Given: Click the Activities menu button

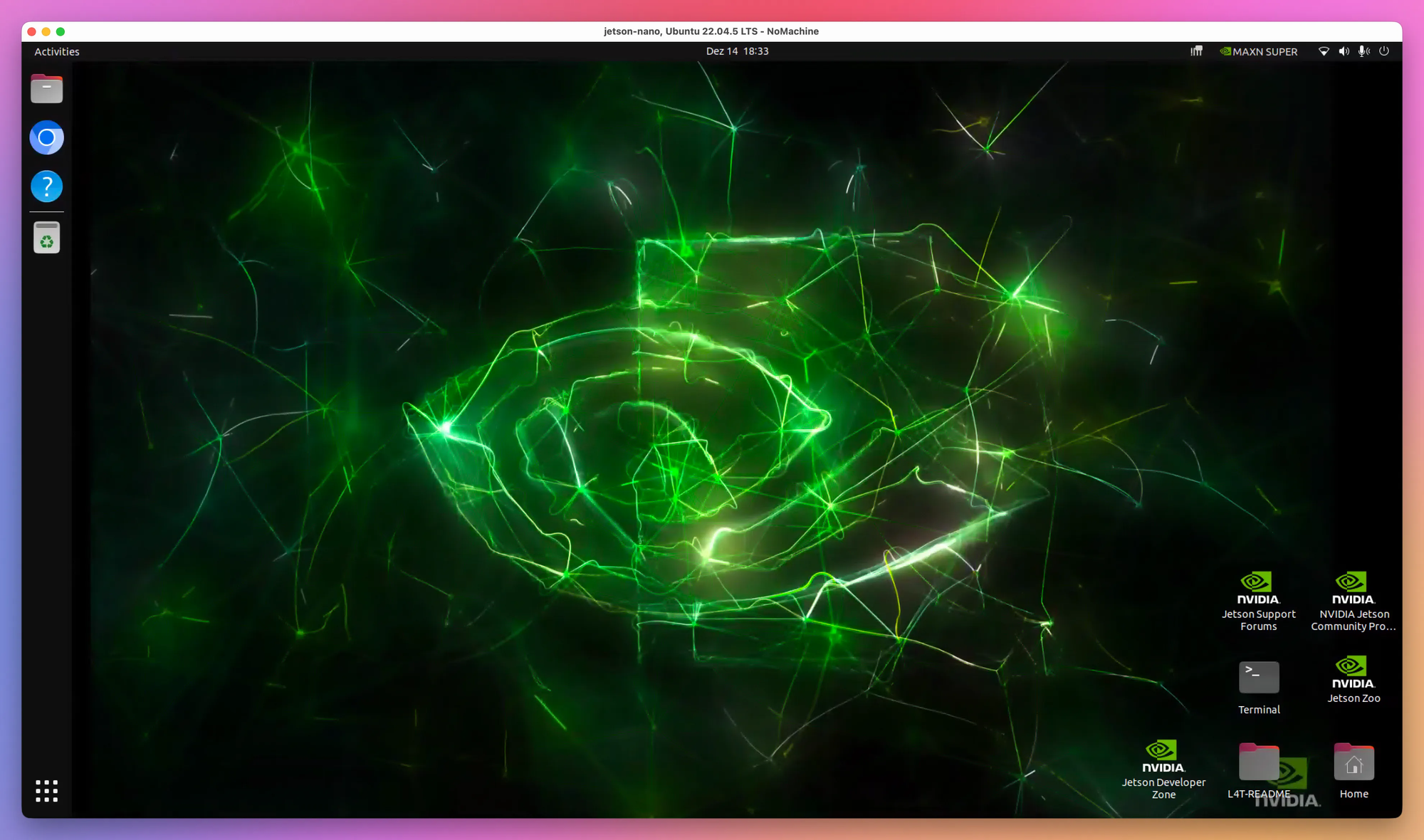Looking at the screenshot, I should tap(57, 51).
